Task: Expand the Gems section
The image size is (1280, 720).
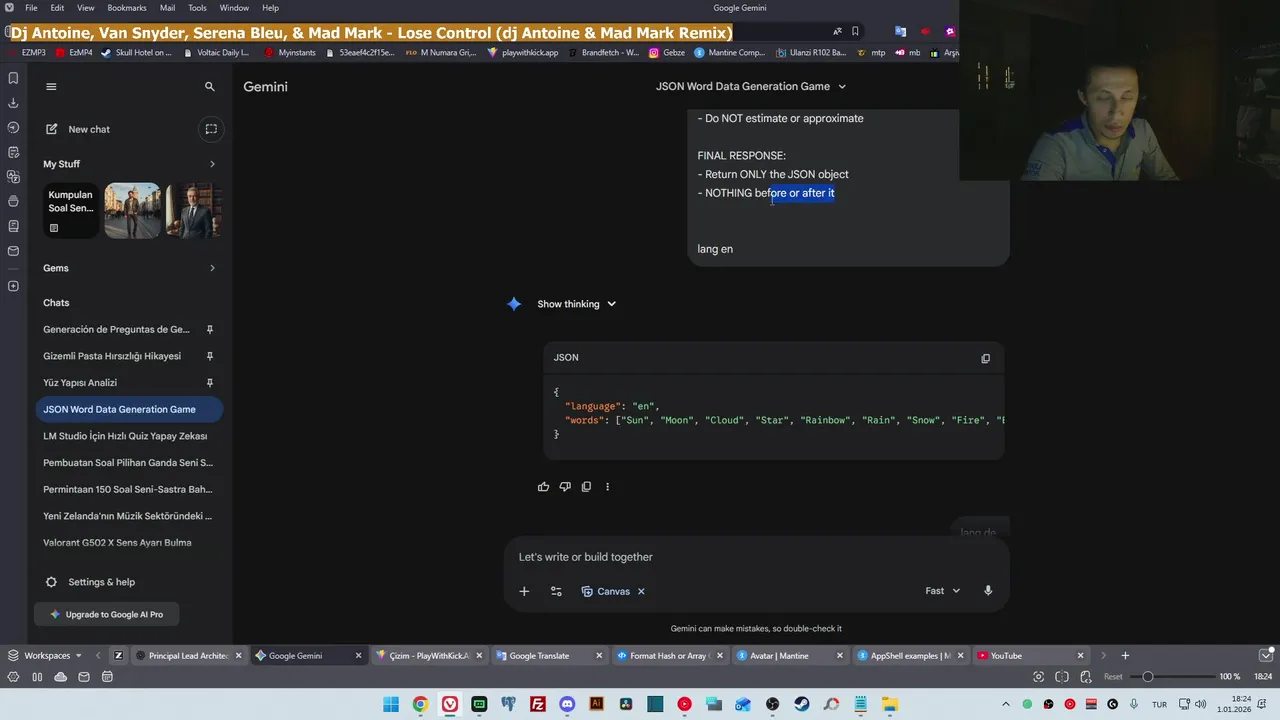Action: [x=212, y=268]
